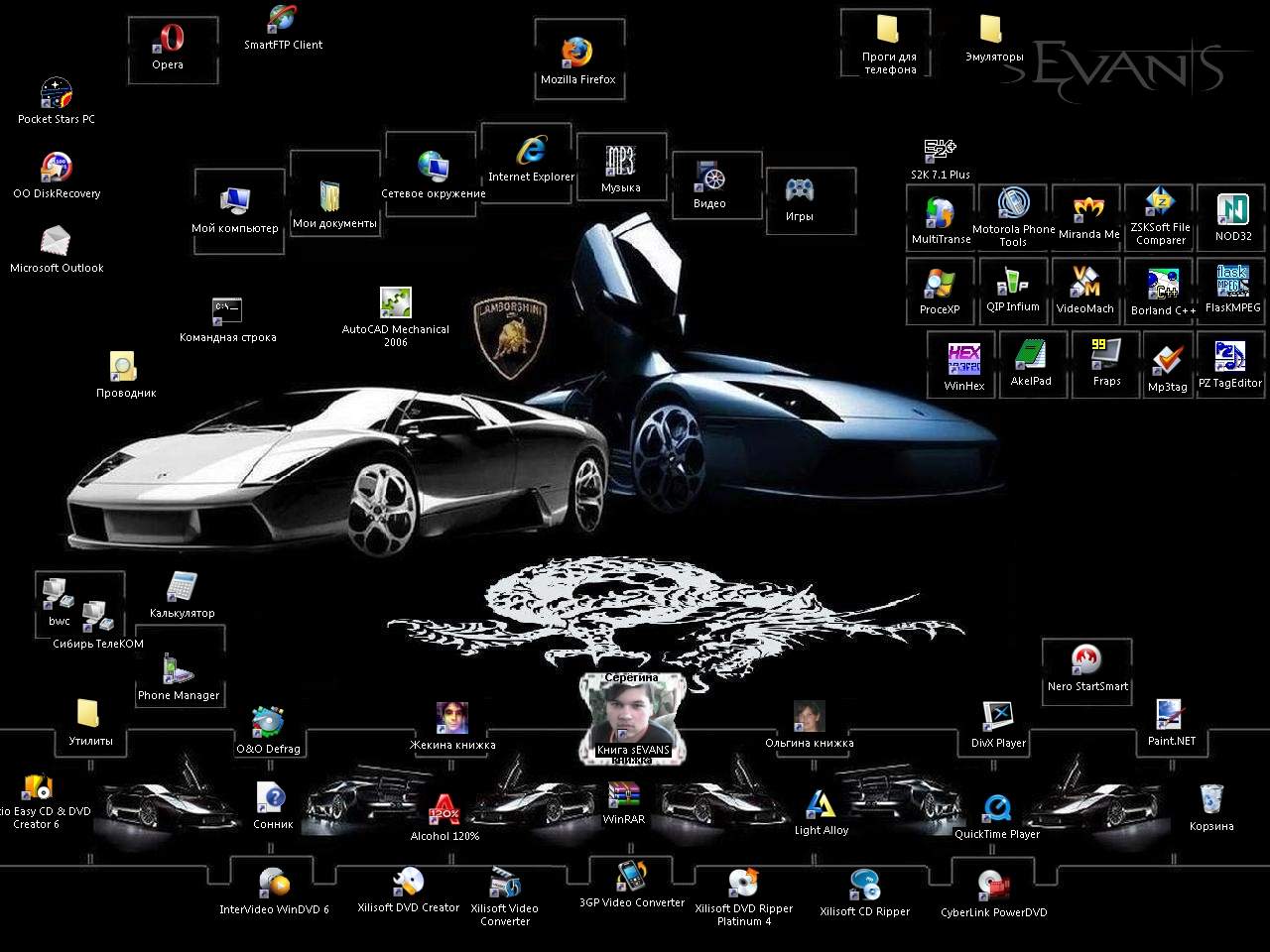Image resolution: width=1270 pixels, height=952 pixels.
Task: Open Borland C++ icon
Action: [x=1163, y=285]
